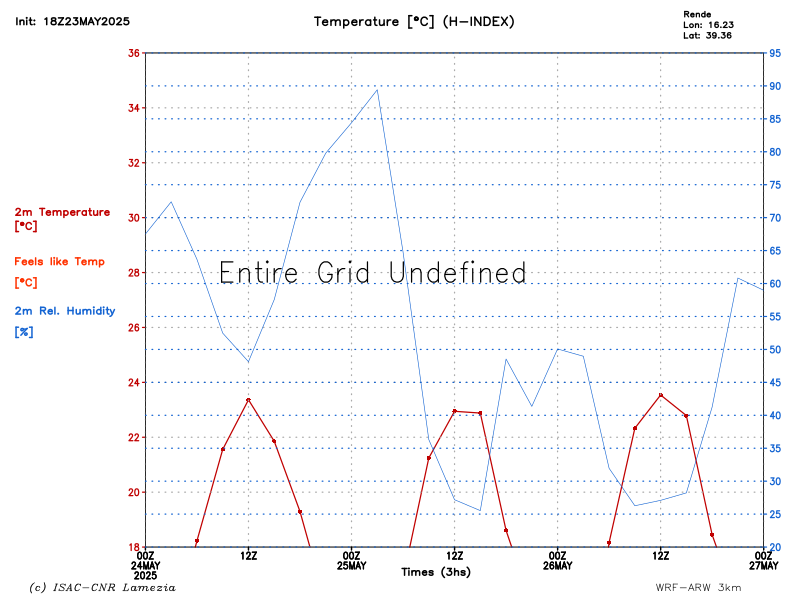Click the '12Z' label on 24 May
Image resolution: width=800 pixels, height=600 pixels.
coord(248,556)
